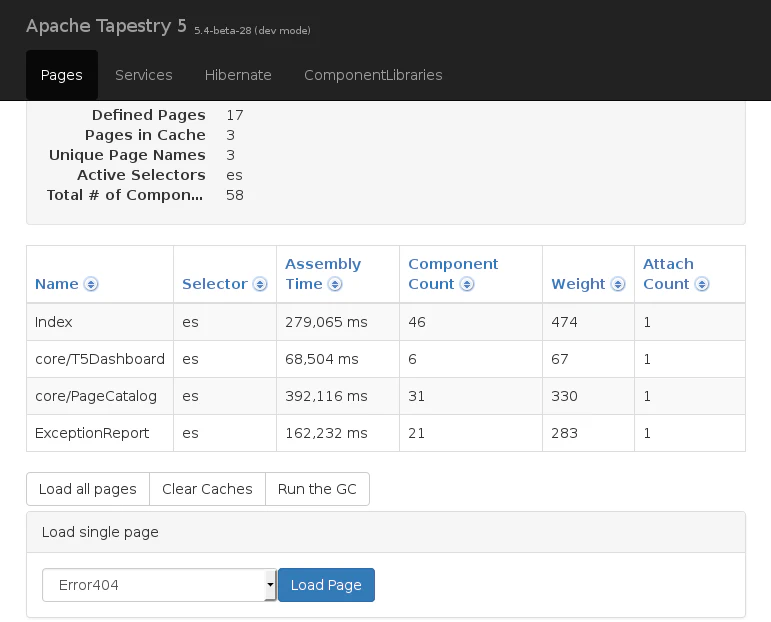Open the ComponentLibraries tab
The image size is (771, 622).
tap(373, 75)
